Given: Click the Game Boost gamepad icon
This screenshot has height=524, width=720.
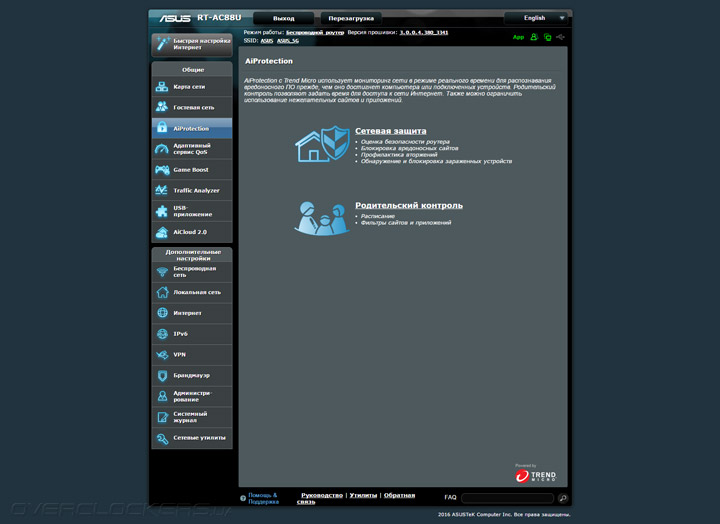Looking at the screenshot, I should point(162,170).
